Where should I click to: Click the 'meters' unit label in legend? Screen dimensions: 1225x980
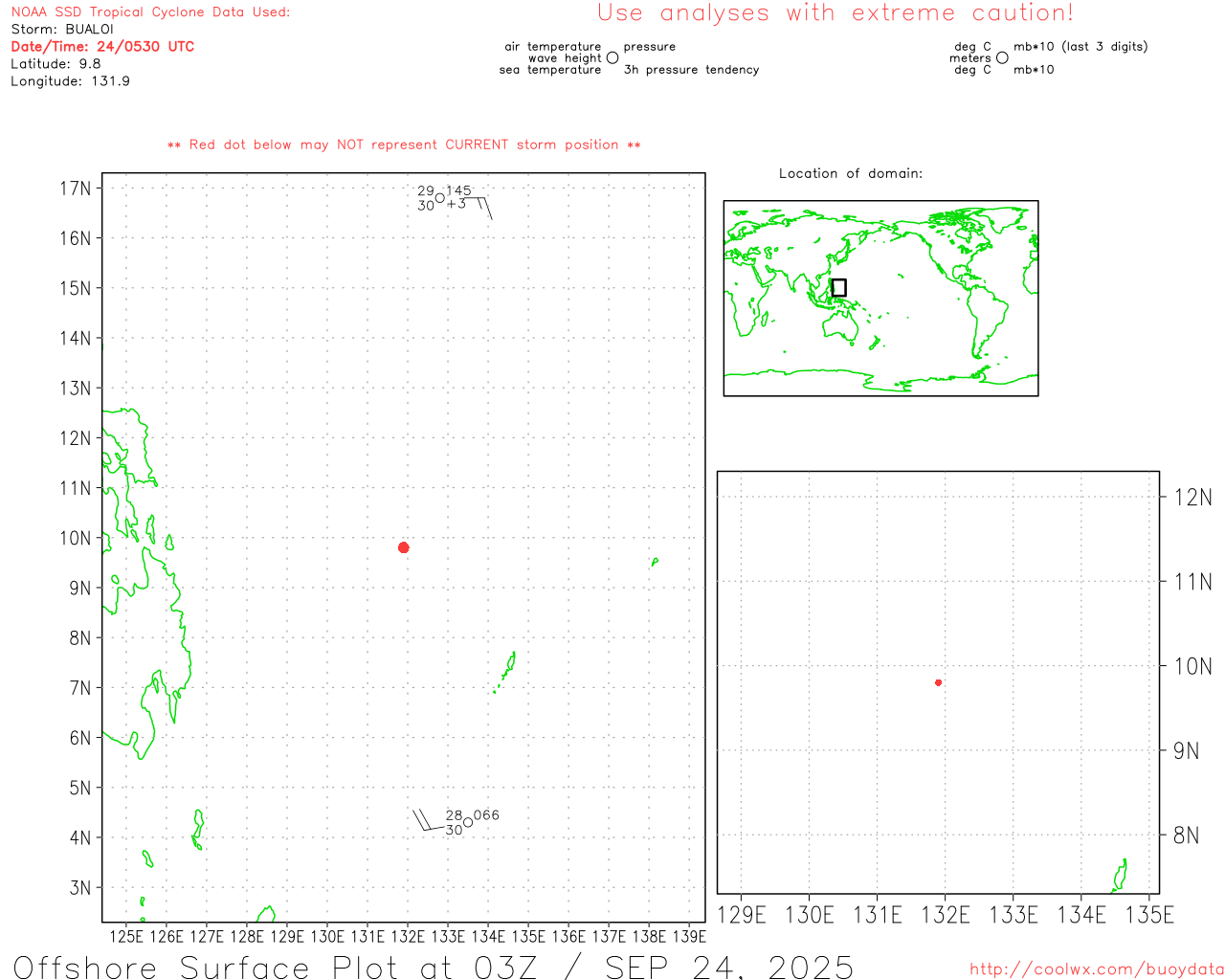(x=970, y=58)
